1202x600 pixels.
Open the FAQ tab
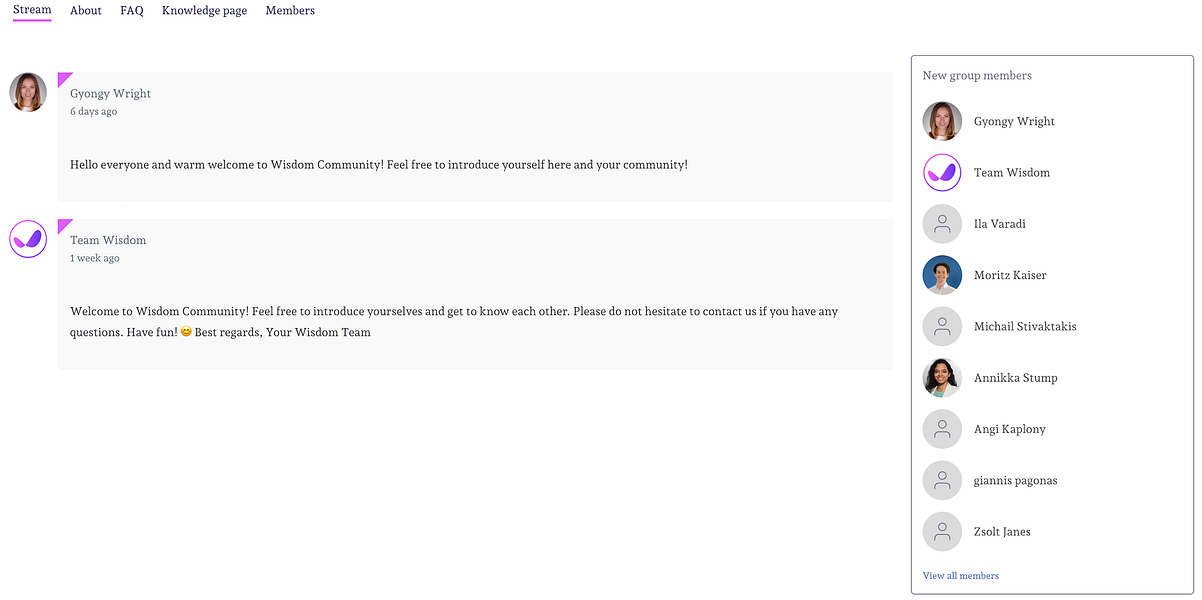click(x=132, y=11)
